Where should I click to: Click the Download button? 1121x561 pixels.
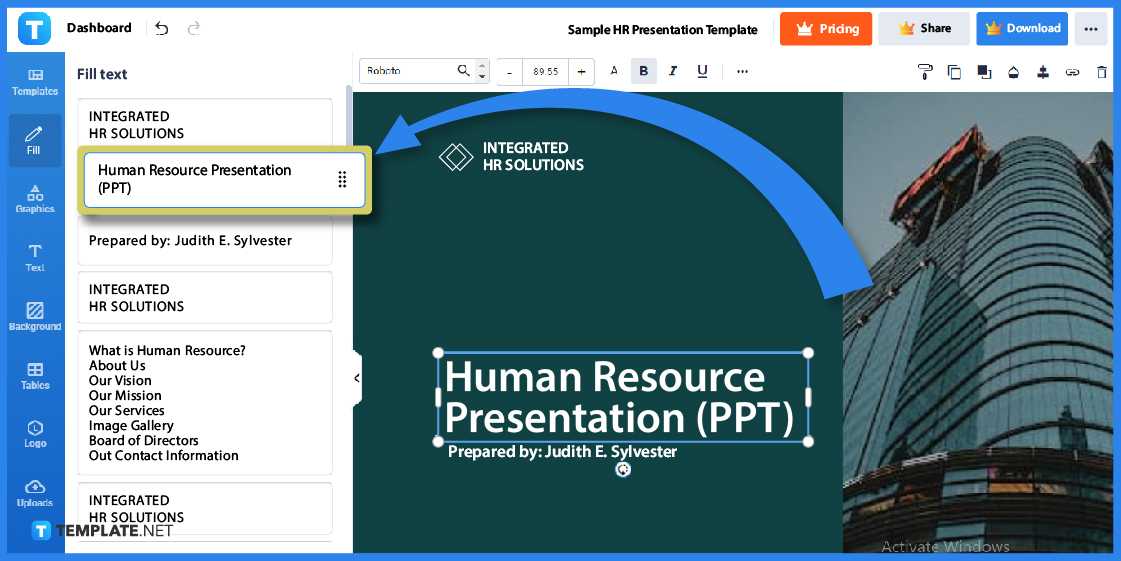tap(1022, 29)
